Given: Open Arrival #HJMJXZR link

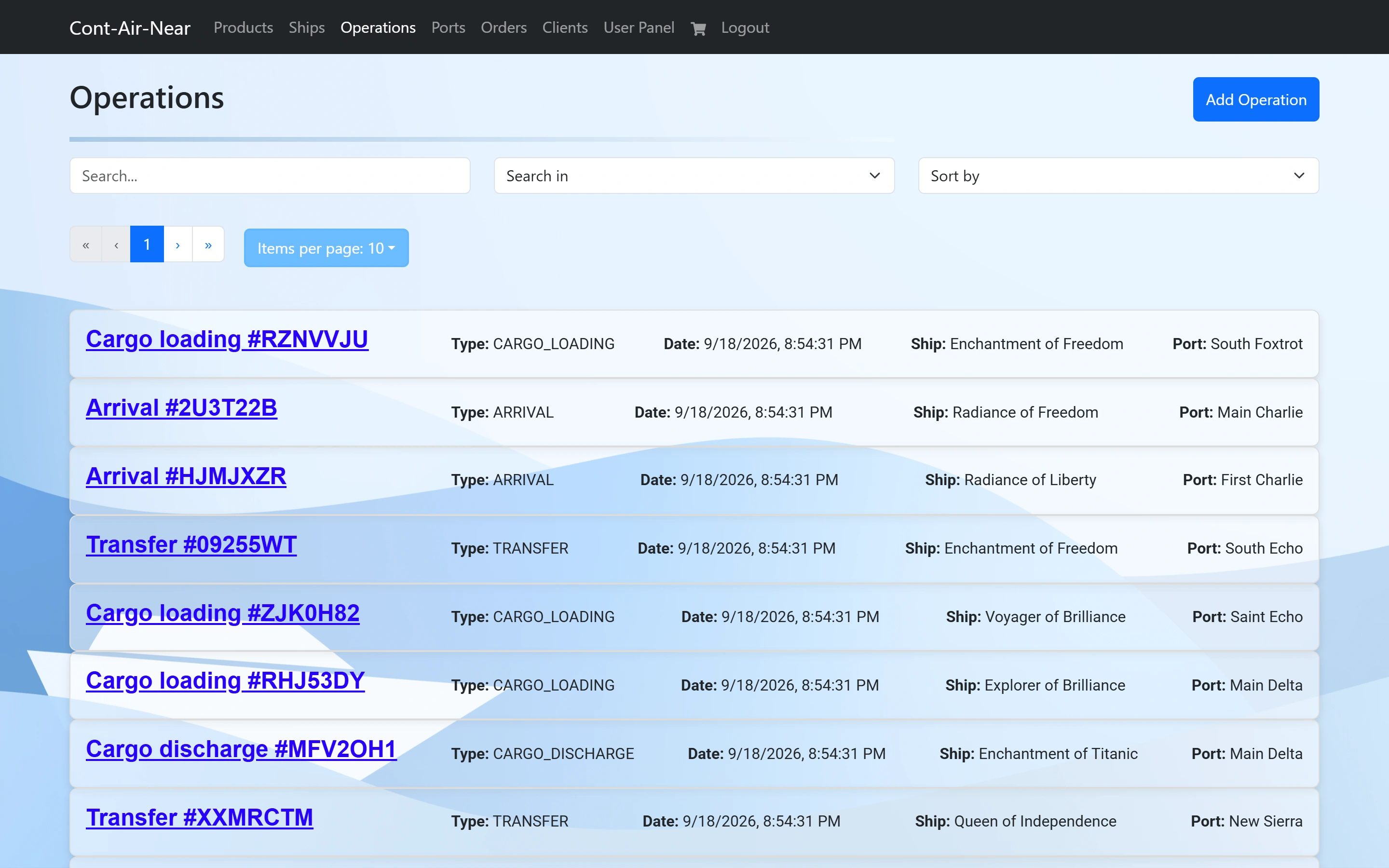Looking at the screenshot, I should pos(186,476).
